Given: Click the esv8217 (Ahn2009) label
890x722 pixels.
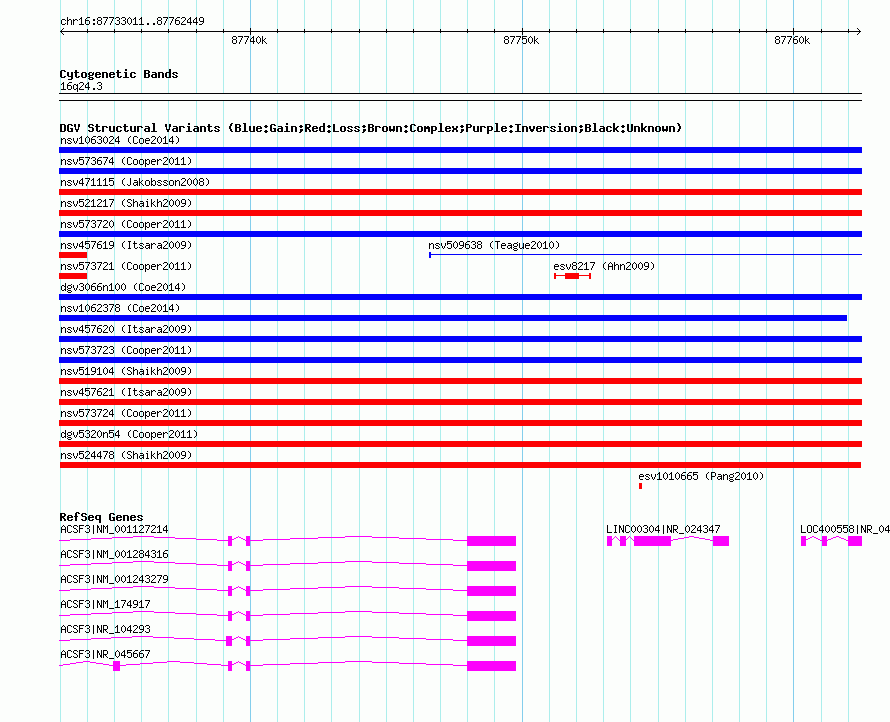Looking at the screenshot, I should (x=604, y=266).
